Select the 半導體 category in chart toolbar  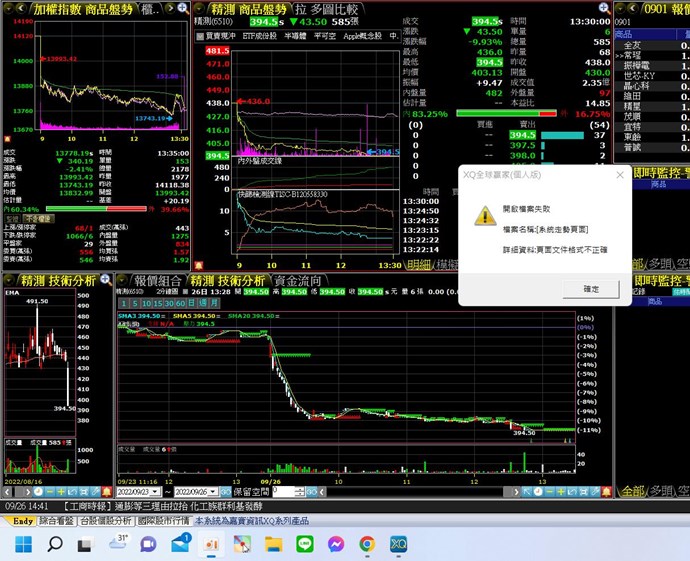pos(296,34)
